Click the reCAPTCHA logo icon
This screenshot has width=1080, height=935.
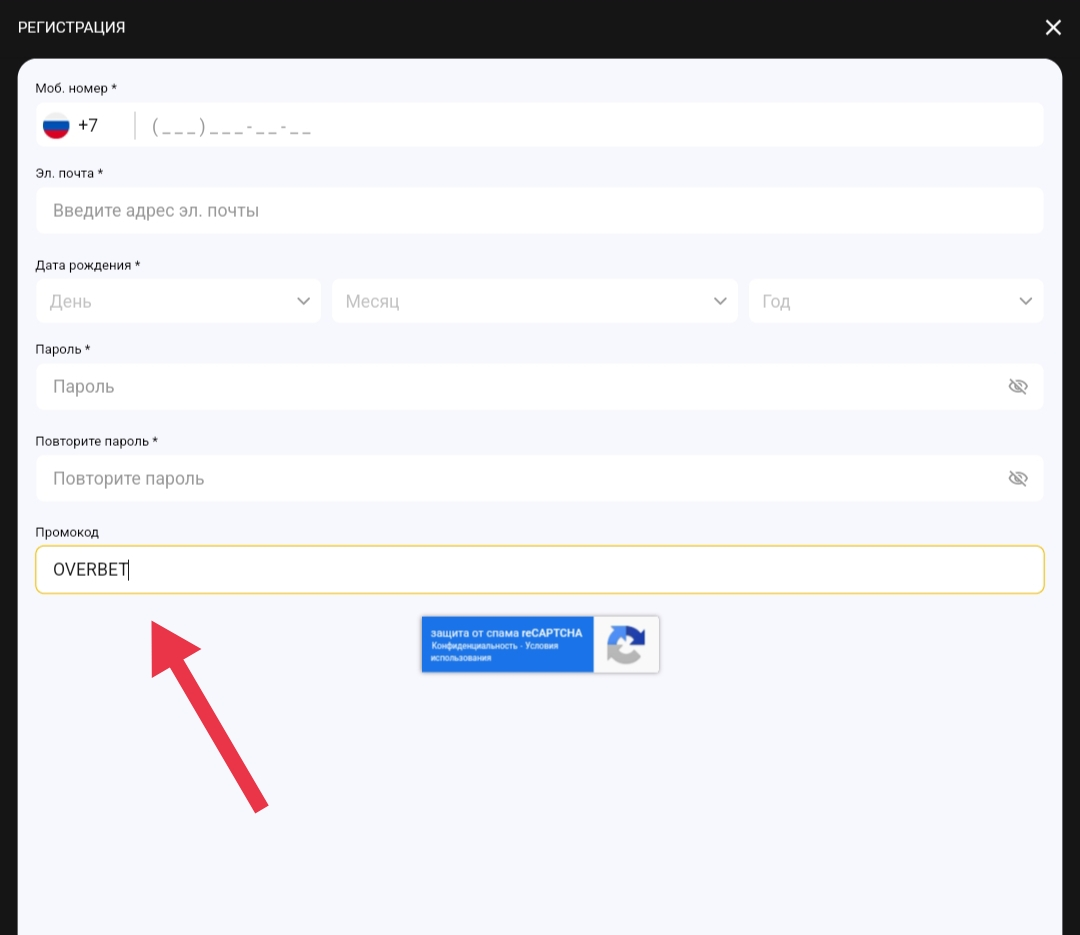pyautogui.click(x=626, y=645)
